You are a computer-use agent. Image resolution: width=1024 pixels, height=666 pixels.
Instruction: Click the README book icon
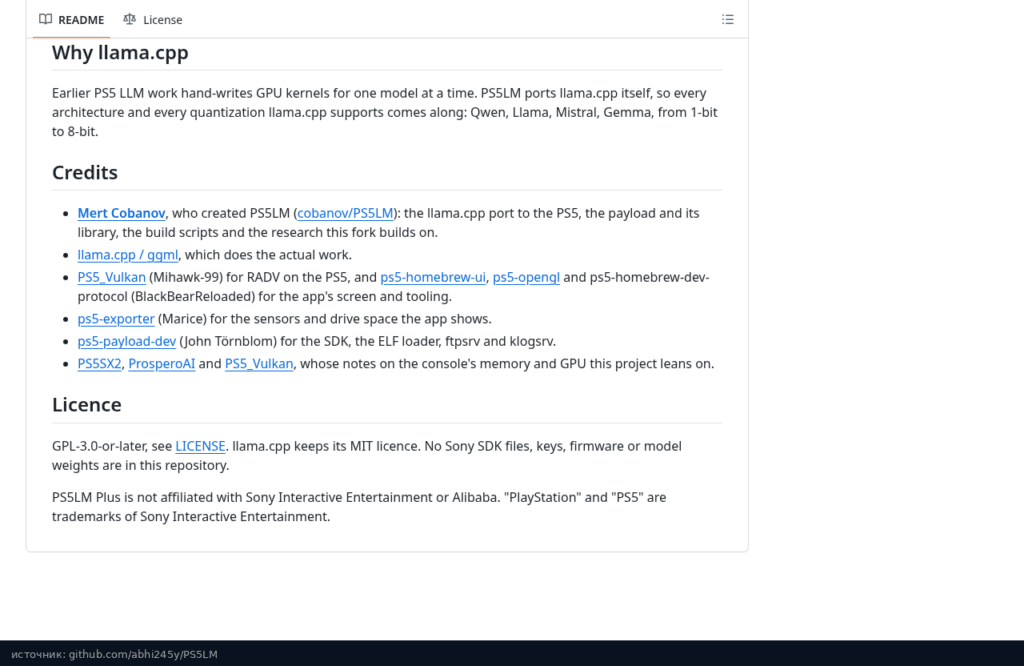(x=46, y=19)
